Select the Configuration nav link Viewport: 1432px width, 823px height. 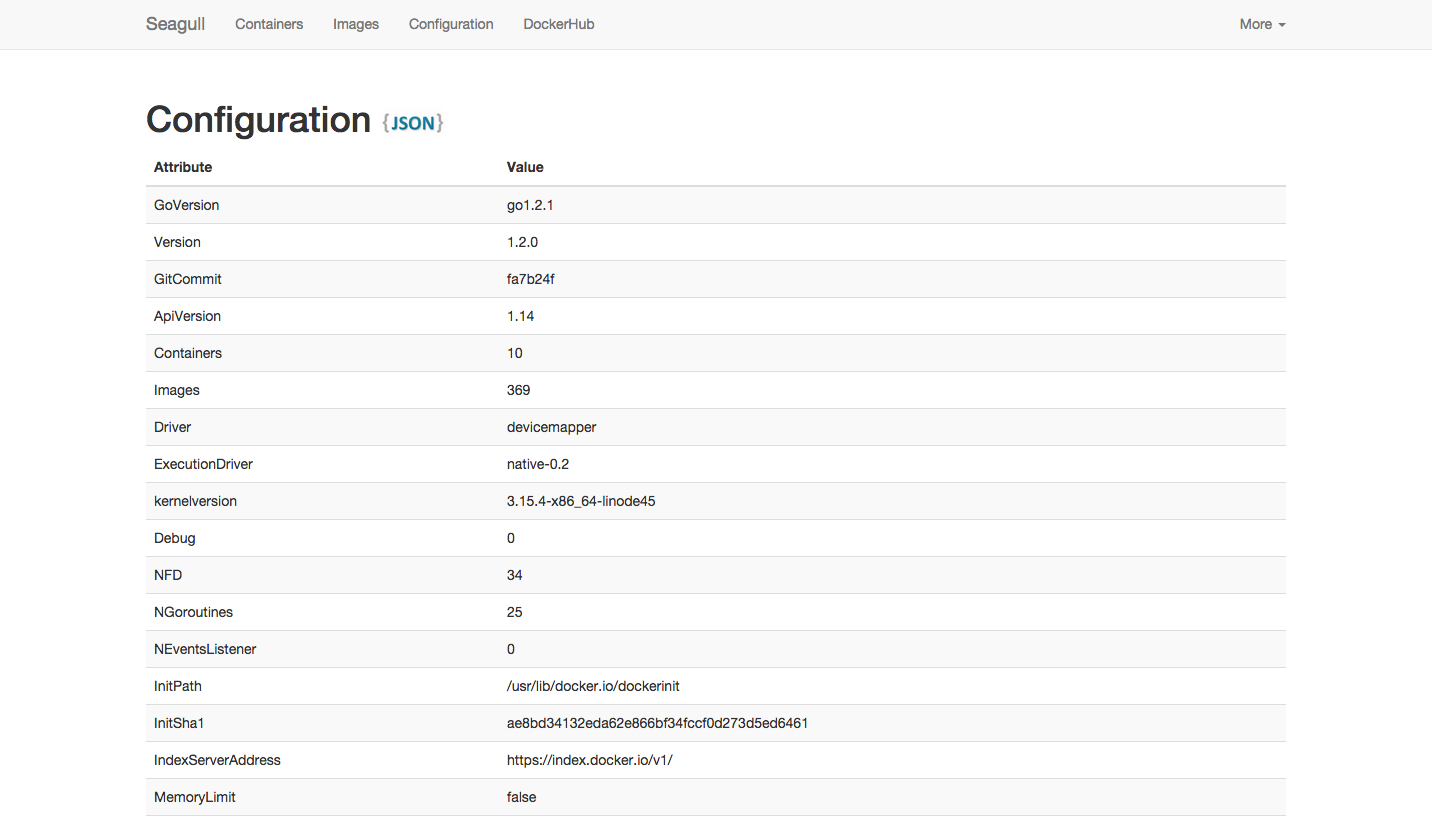point(451,24)
